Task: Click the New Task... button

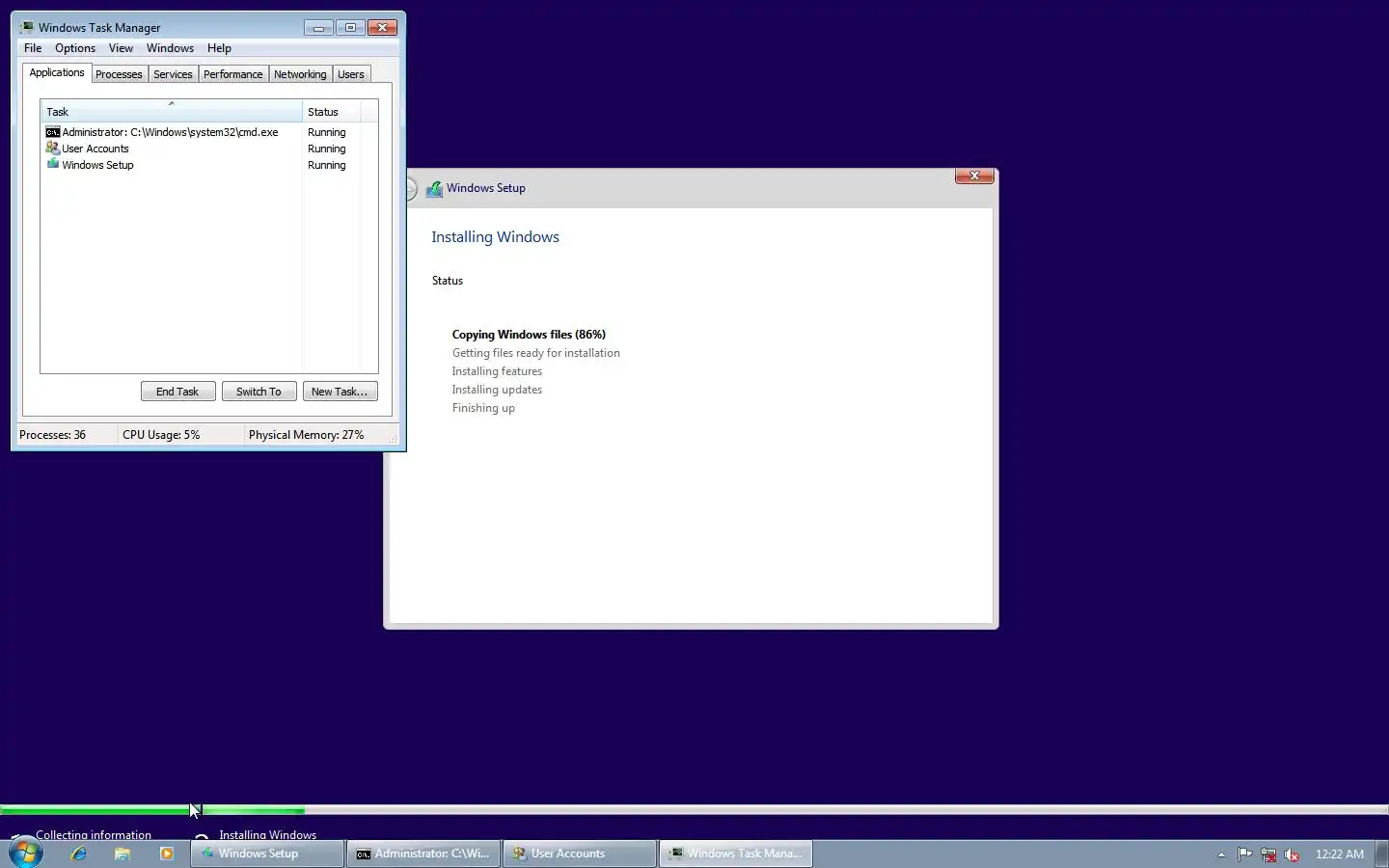Action: (340, 392)
